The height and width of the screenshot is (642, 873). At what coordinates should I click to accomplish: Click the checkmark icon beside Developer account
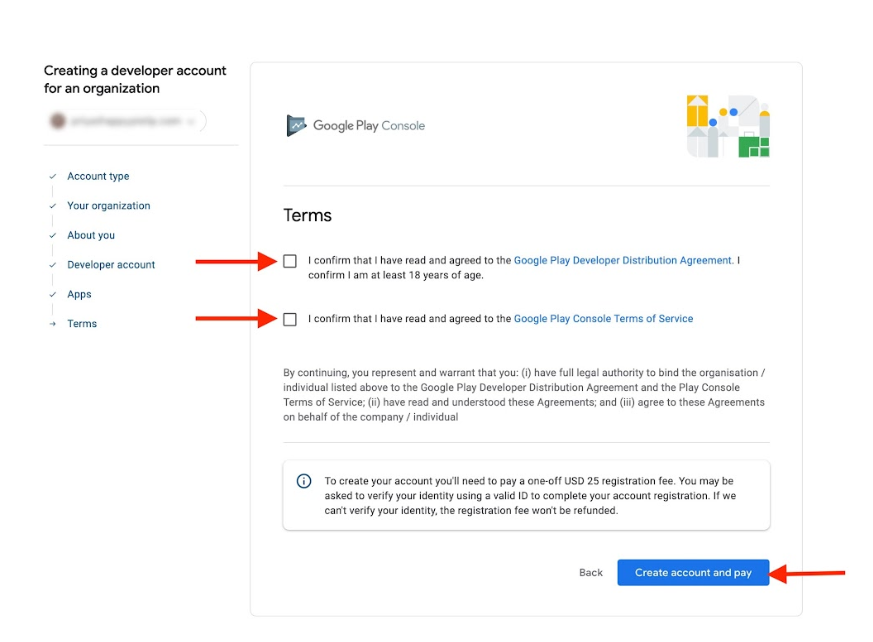click(52, 264)
